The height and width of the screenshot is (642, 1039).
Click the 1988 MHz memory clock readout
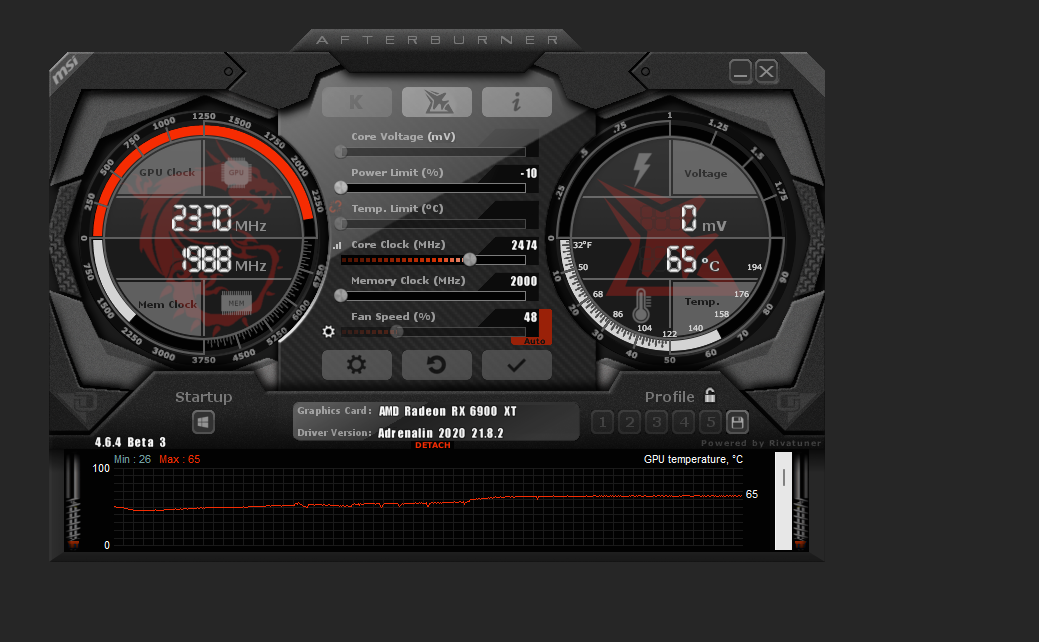click(223, 259)
